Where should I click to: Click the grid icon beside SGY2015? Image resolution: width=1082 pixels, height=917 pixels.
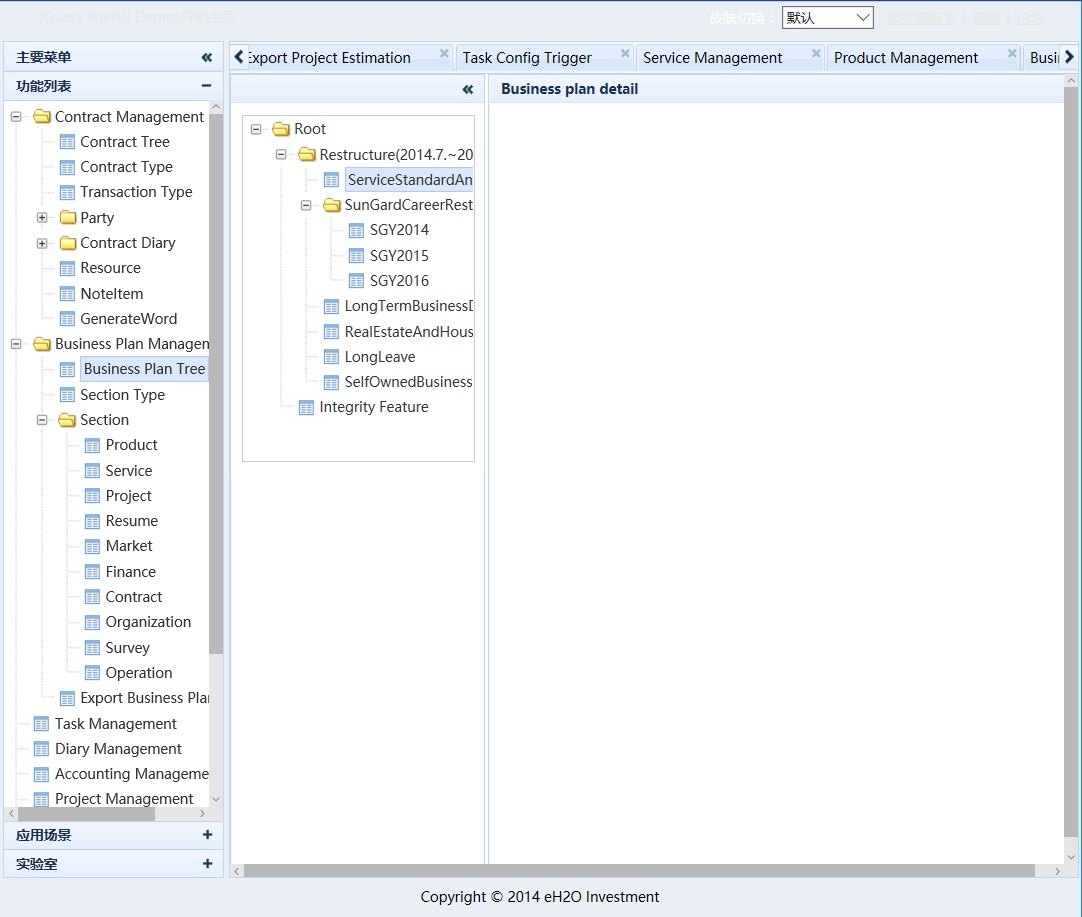tap(356, 256)
